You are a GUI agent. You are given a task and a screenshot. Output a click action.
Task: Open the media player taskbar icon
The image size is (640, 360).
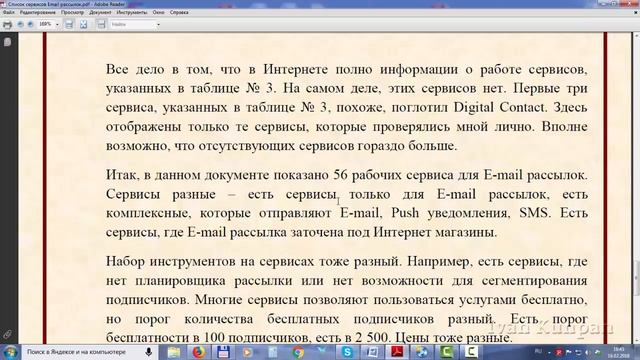tap(248, 352)
